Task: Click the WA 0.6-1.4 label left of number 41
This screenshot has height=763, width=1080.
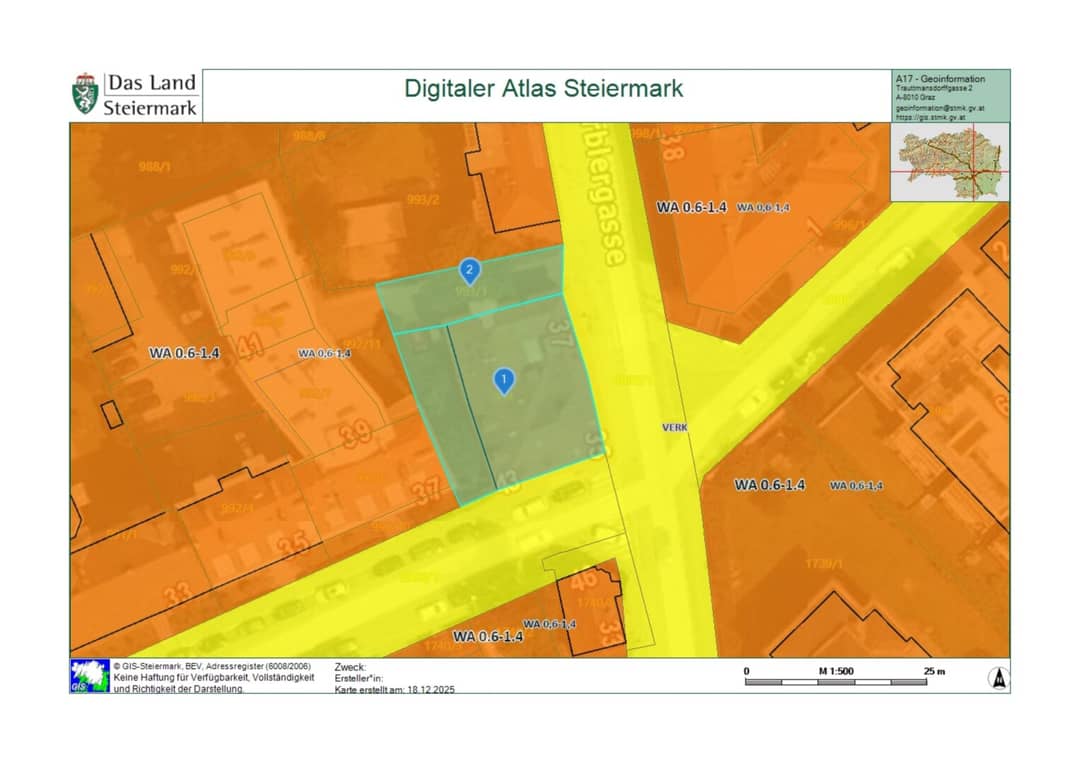Action: click(x=185, y=353)
